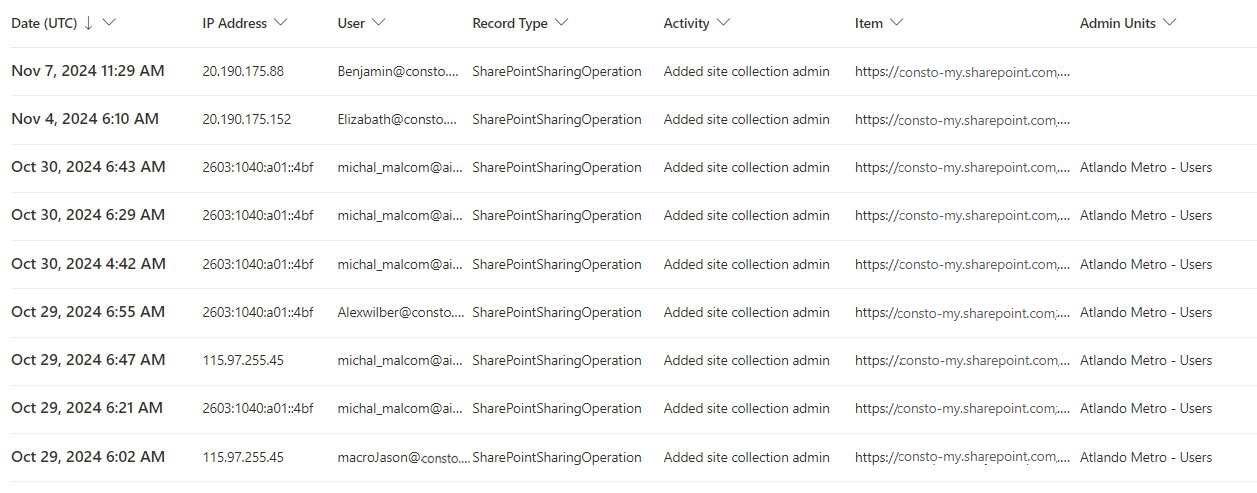Open the Nov 7, 2024 11:29 AM record
The width and height of the screenshot is (1257, 493).
pyautogui.click(x=88, y=71)
